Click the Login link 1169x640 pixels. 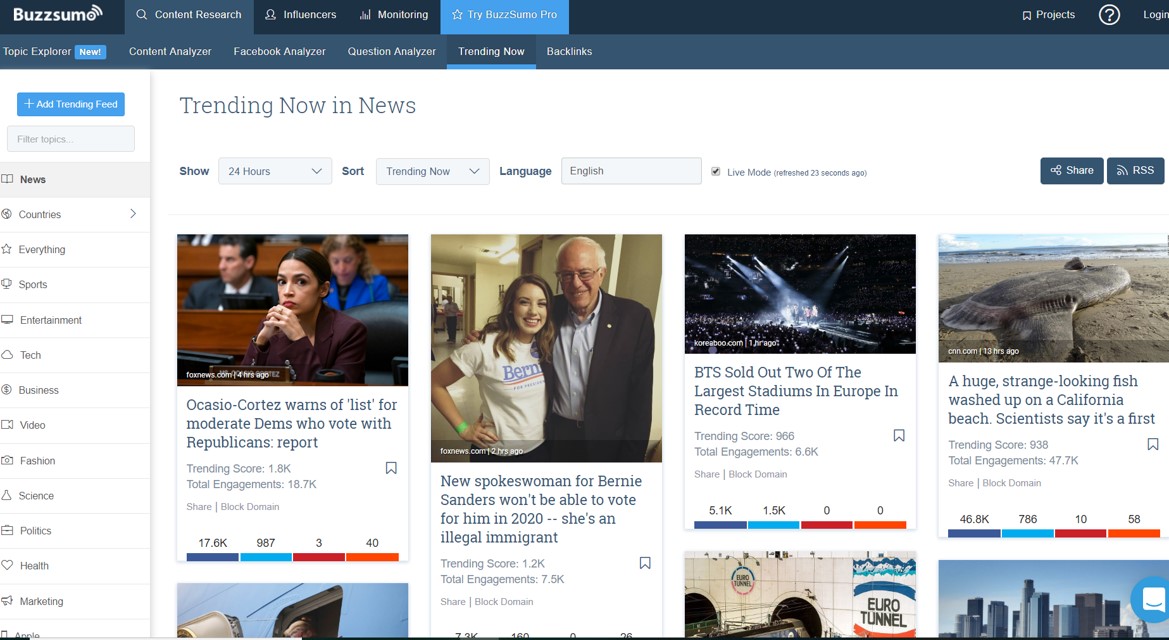pyautogui.click(x=1156, y=15)
